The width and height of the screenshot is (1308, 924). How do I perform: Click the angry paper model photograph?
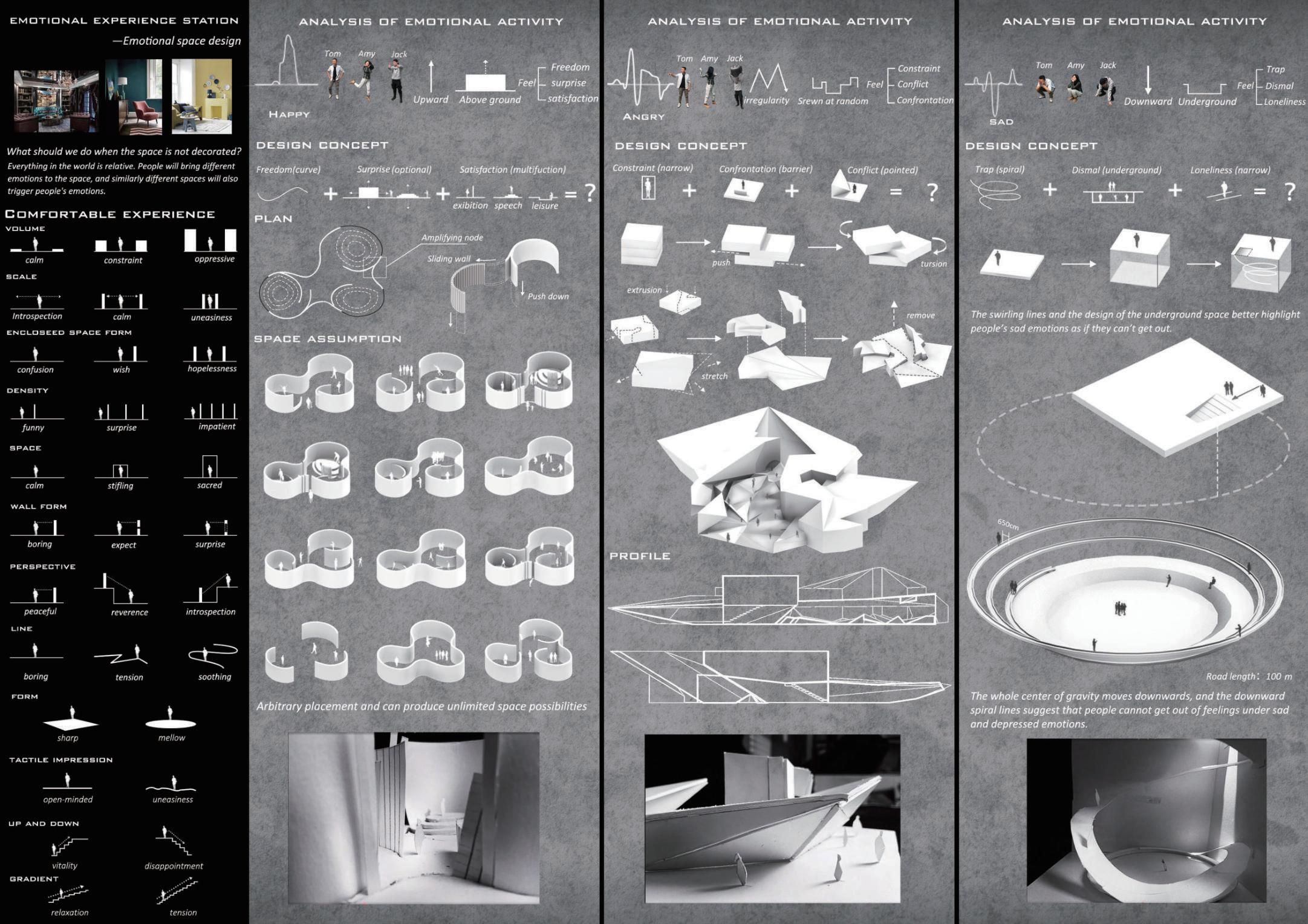tap(772, 818)
